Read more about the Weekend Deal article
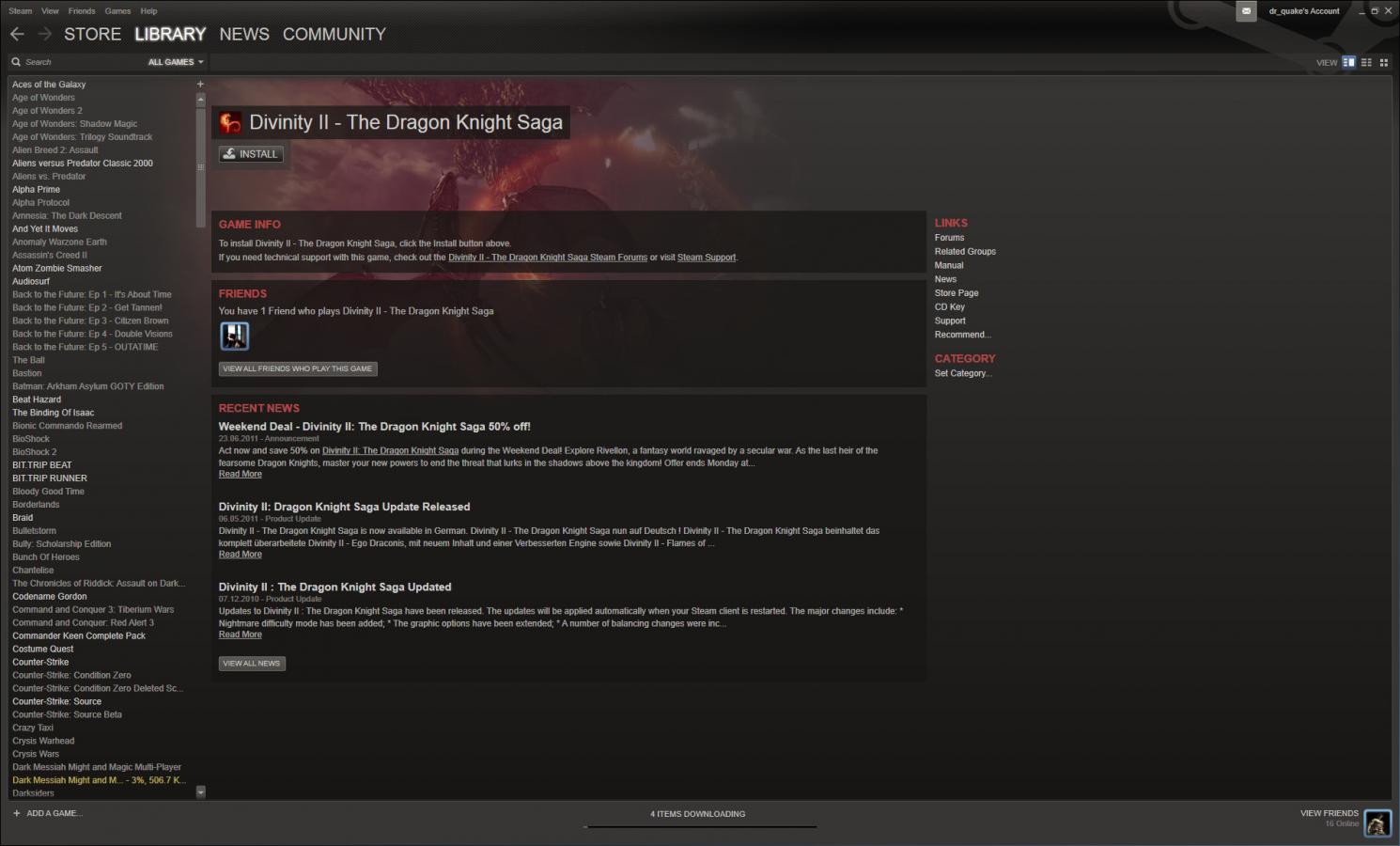The width and height of the screenshot is (1400, 846). click(x=241, y=474)
